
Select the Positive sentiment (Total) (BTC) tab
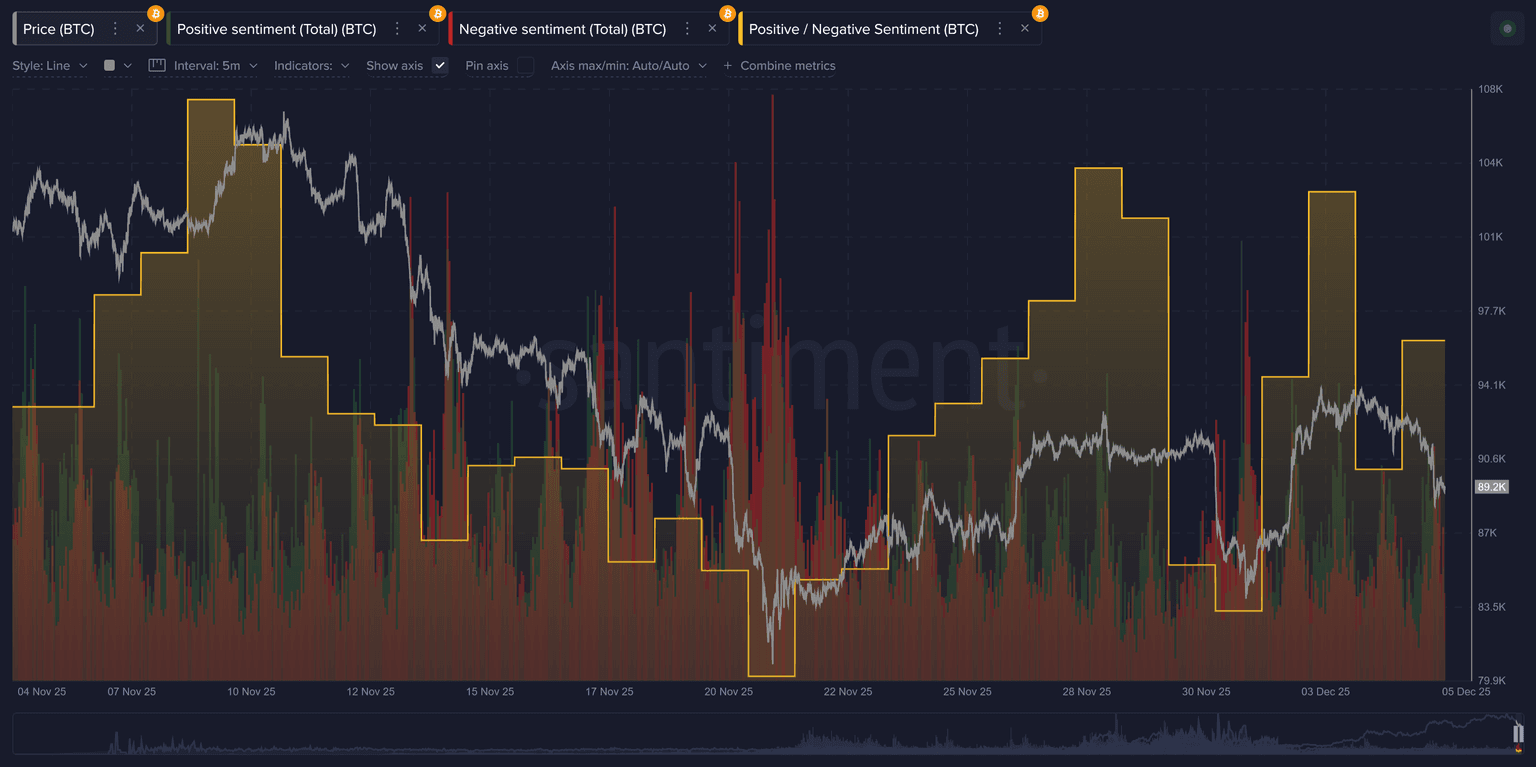[276, 29]
